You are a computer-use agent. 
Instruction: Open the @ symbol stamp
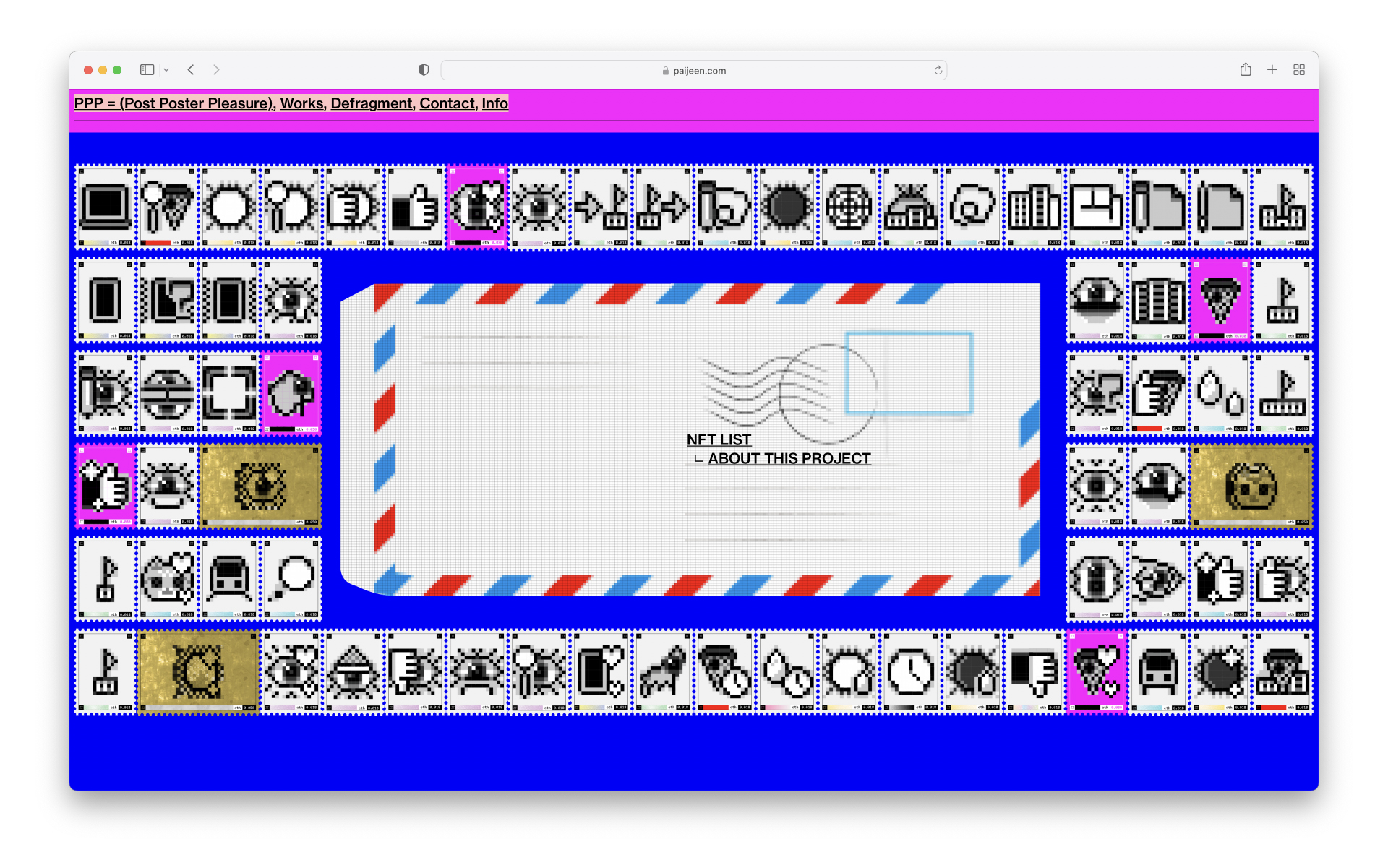[972, 207]
